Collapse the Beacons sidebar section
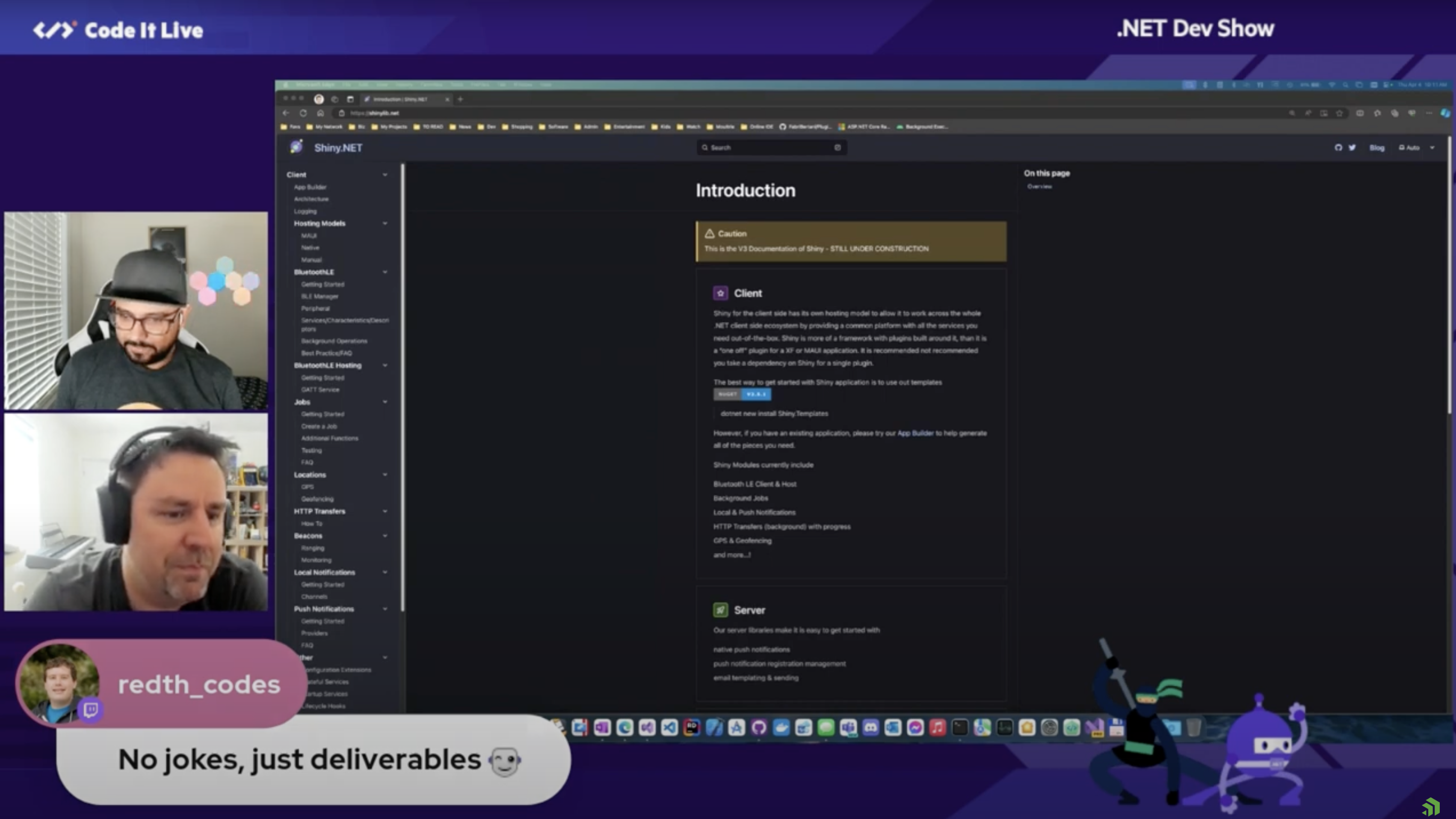This screenshot has height=819, width=1456. click(x=385, y=536)
